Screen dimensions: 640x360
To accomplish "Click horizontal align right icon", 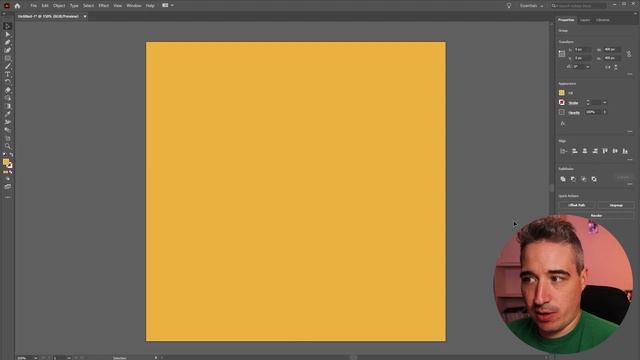I will pyautogui.click(x=595, y=151).
